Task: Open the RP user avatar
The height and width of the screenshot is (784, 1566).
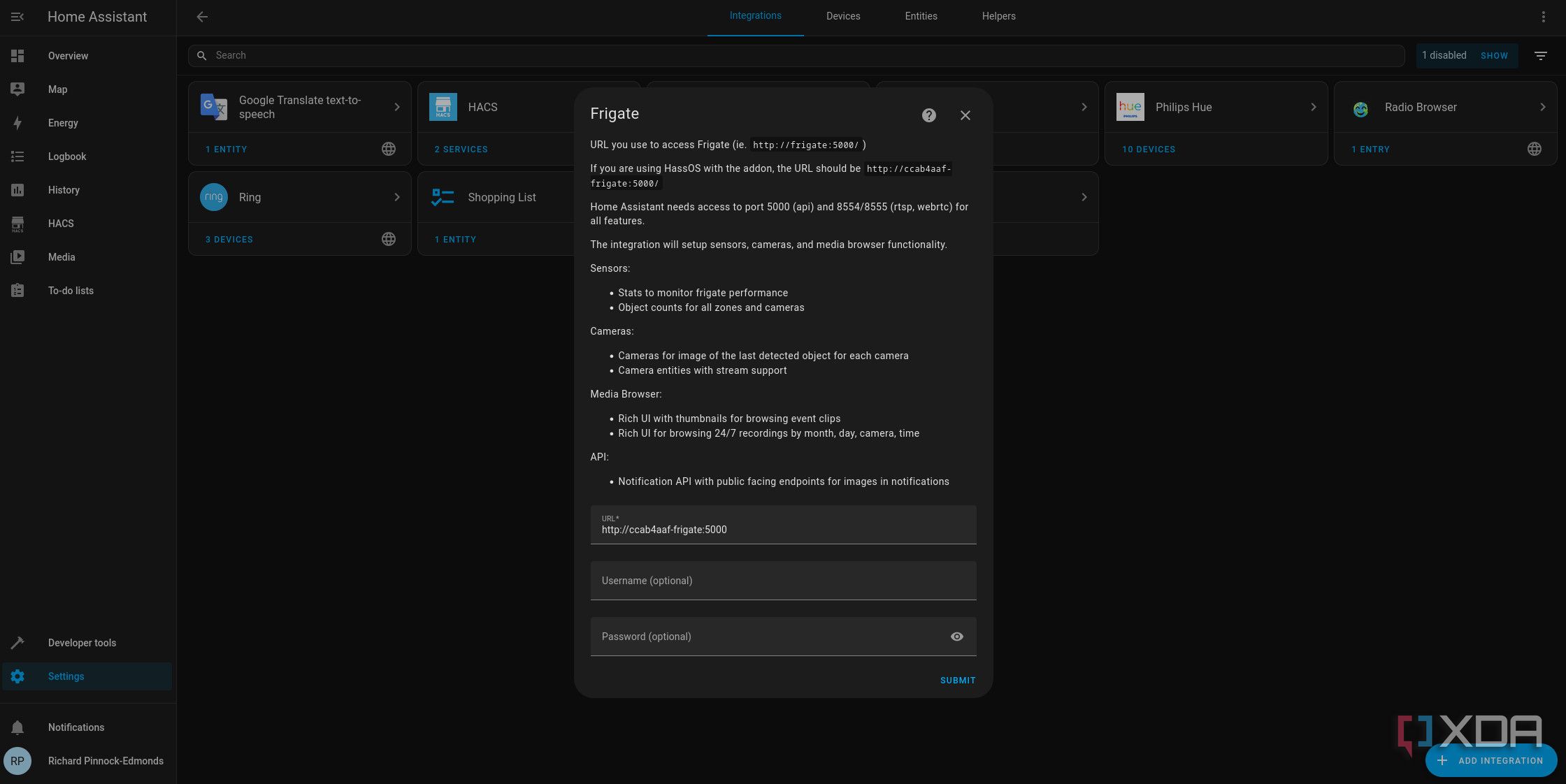Action: click(17, 761)
